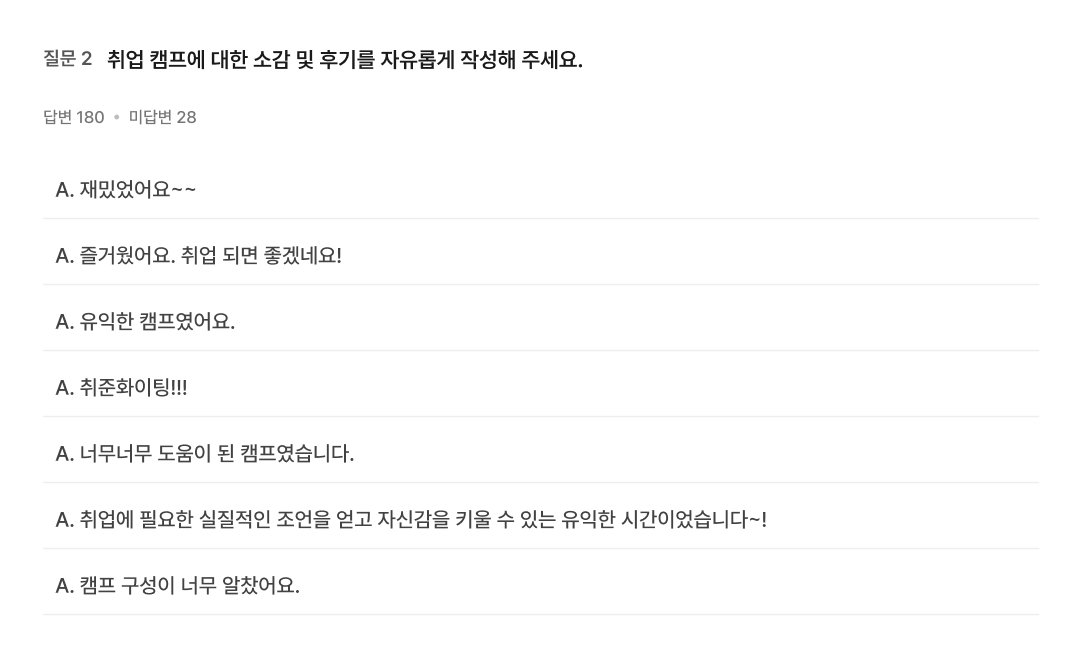The image size is (1083, 659).
Task: Open the answer 재밌었어요~~
Action: coord(541,189)
